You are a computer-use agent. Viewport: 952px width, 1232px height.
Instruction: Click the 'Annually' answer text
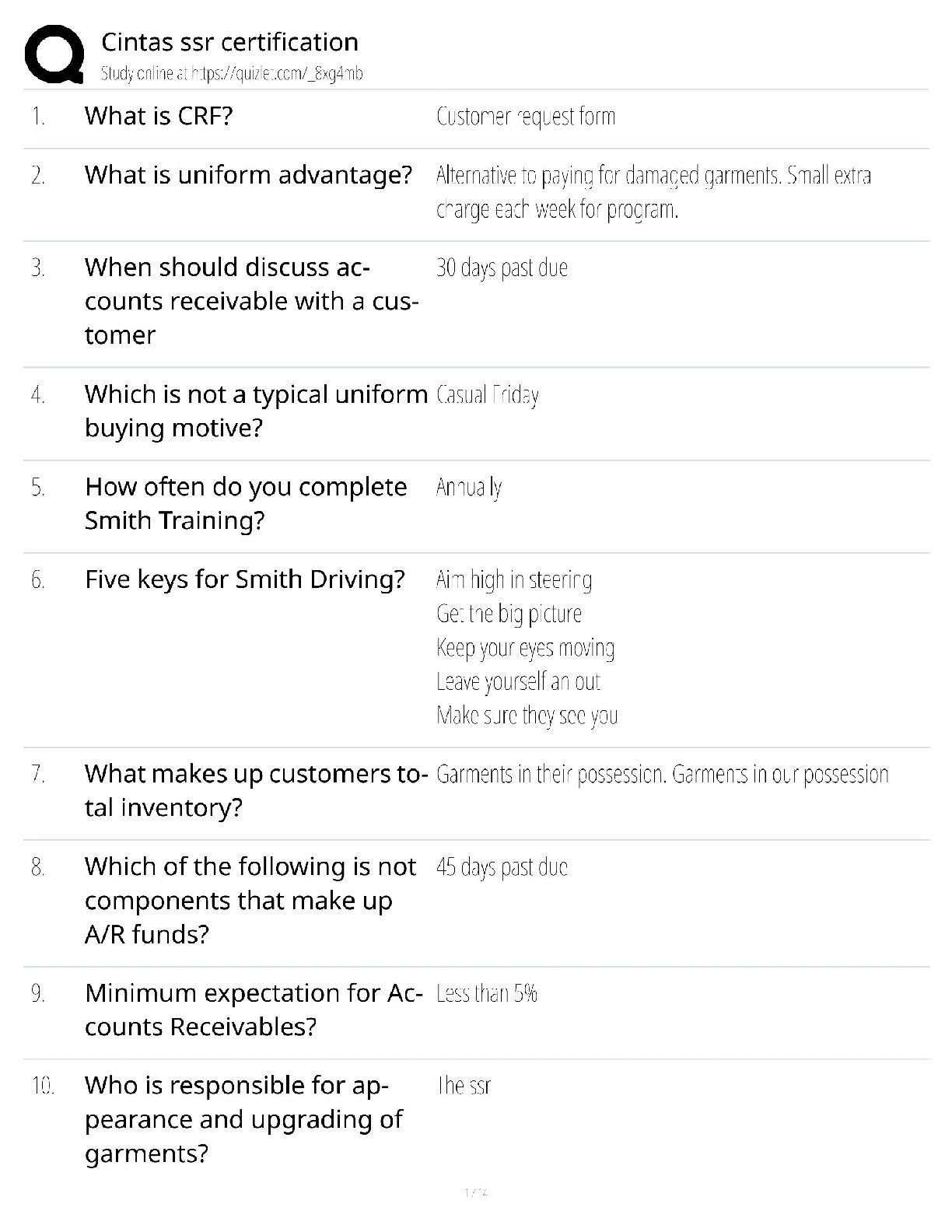(x=468, y=488)
